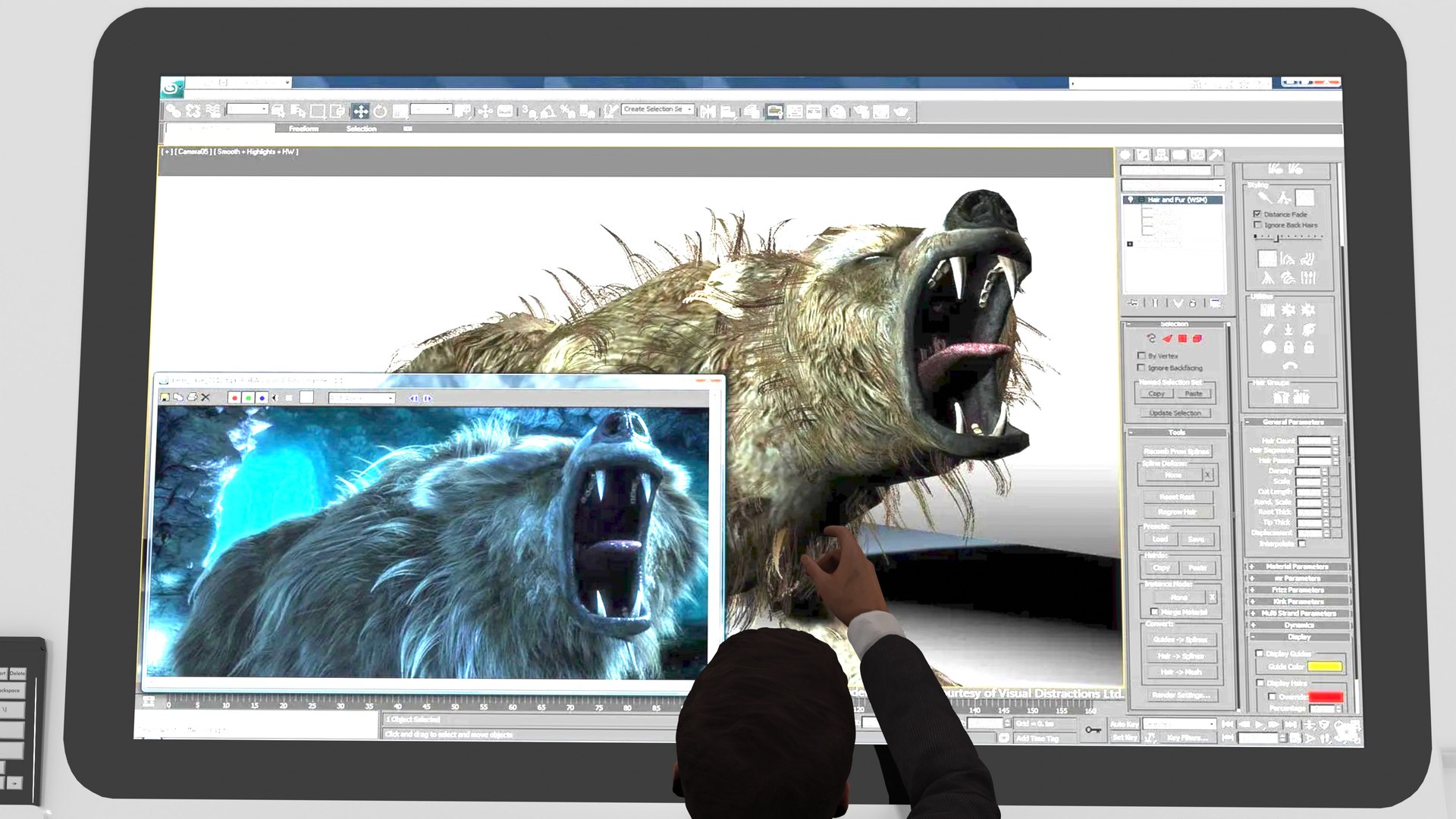Click the Presets Load button
The height and width of the screenshot is (819, 1456).
point(1160,539)
